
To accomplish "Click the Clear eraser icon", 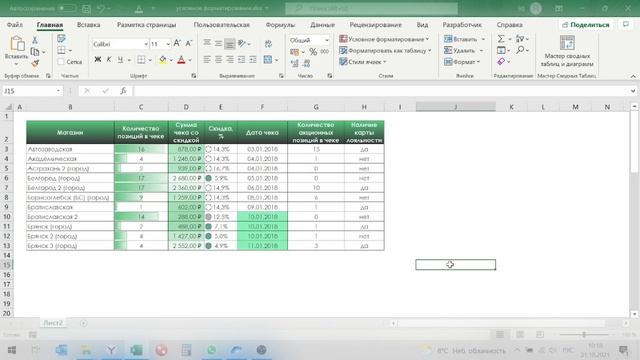I will pyautogui.click(x=501, y=62).
